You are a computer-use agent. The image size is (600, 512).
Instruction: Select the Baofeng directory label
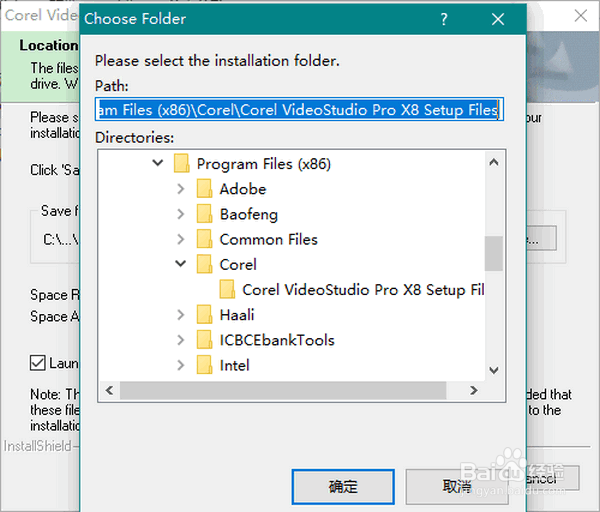(249, 215)
